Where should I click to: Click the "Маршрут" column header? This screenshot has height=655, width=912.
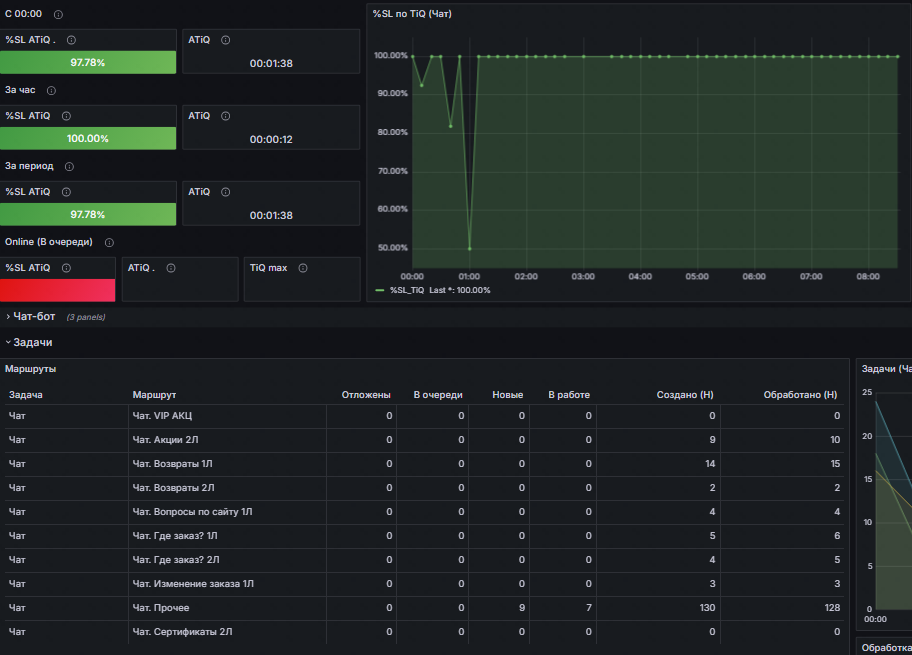[155, 395]
